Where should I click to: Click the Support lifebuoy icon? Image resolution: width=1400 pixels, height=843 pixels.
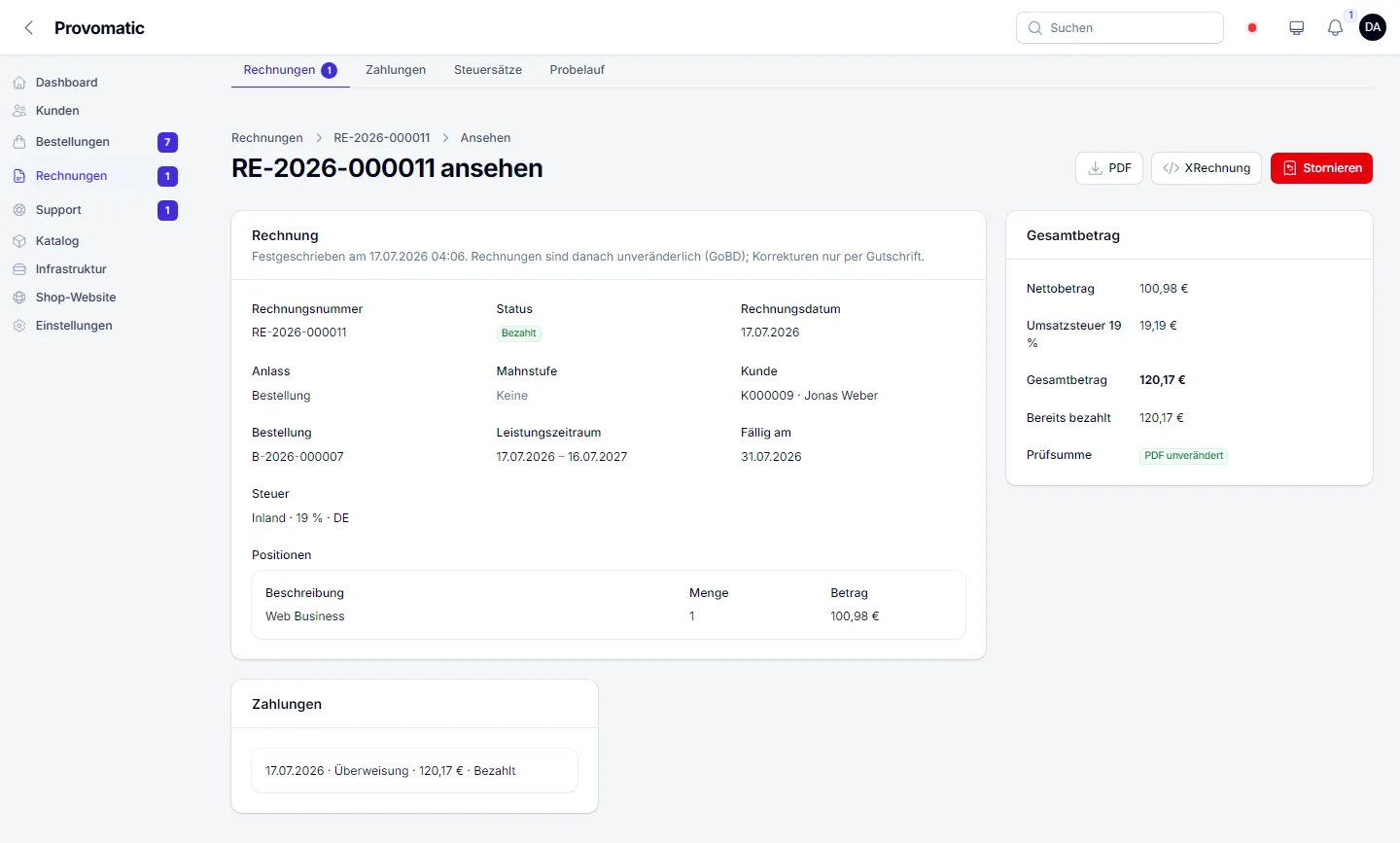tap(19, 210)
